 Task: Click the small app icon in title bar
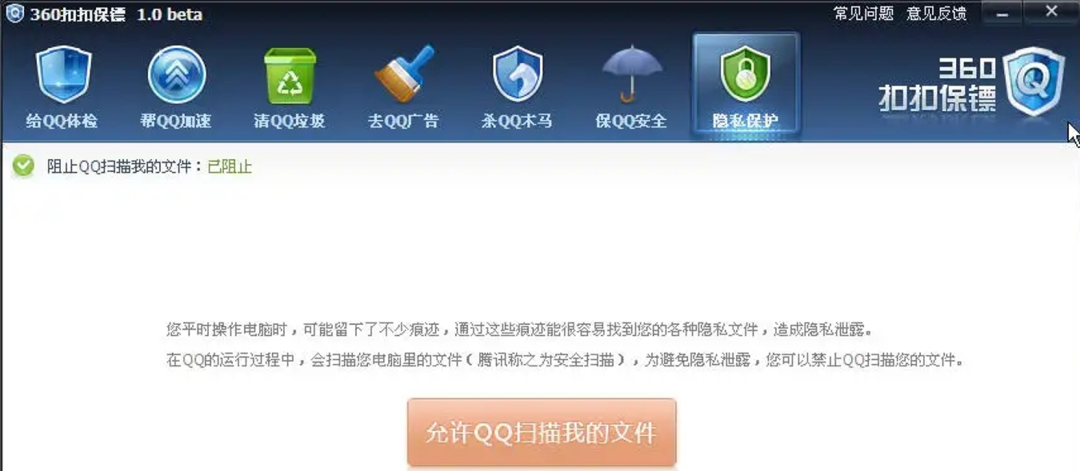coord(14,13)
